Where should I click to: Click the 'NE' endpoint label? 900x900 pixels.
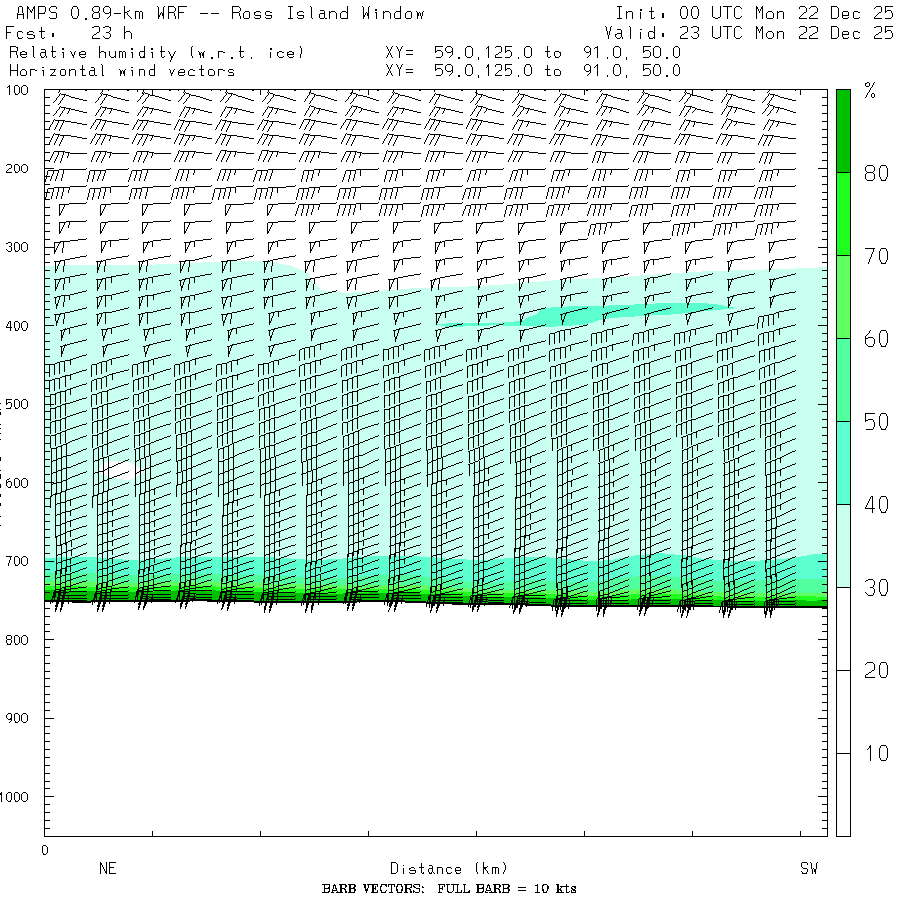point(108,868)
